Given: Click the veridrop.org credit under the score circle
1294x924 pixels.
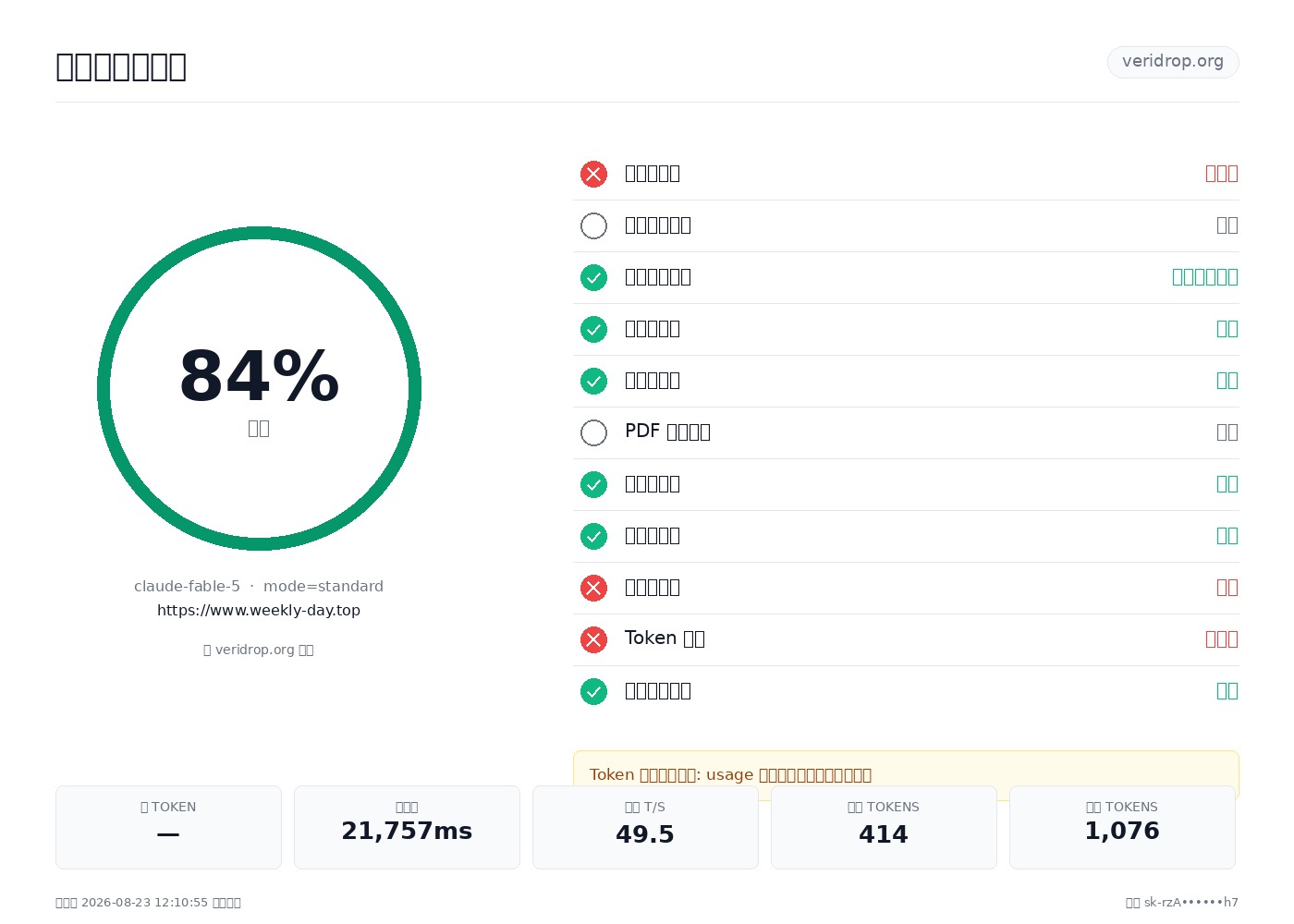Looking at the screenshot, I should pyautogui.click(x=259, y=650).
